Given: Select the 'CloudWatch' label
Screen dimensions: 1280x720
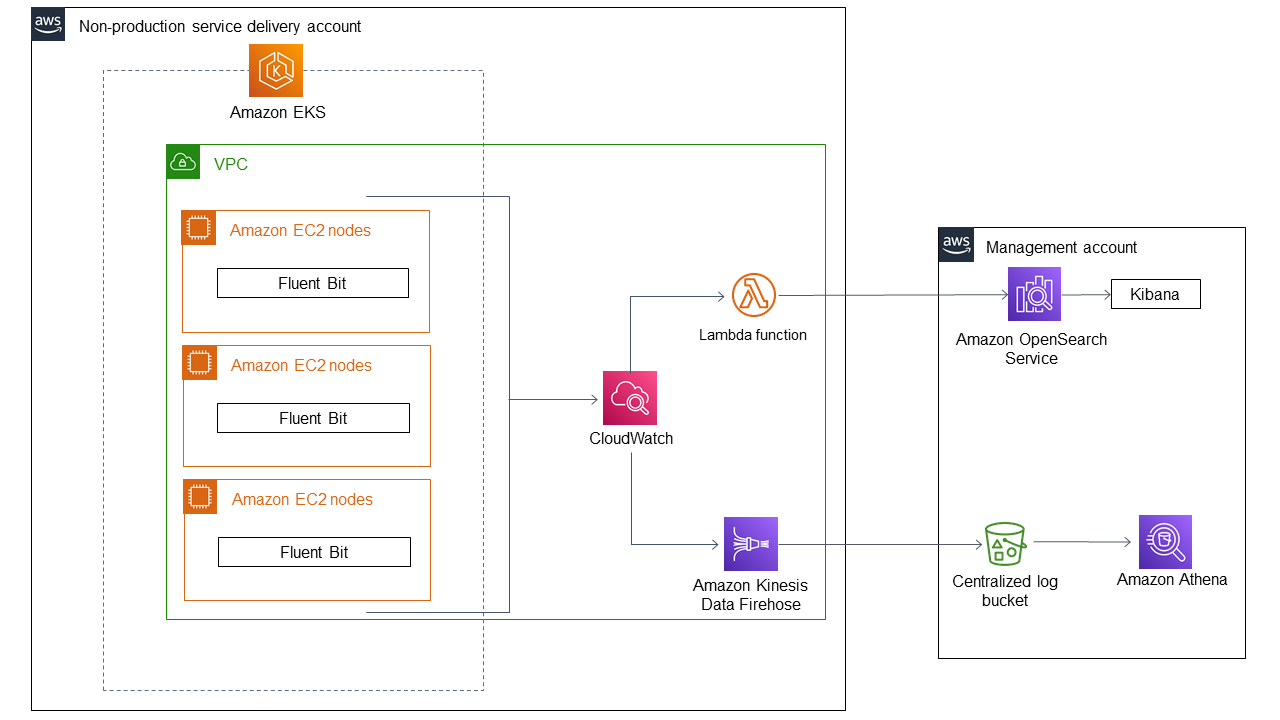Looking at the screenshot, I should [x=631, y=438].
